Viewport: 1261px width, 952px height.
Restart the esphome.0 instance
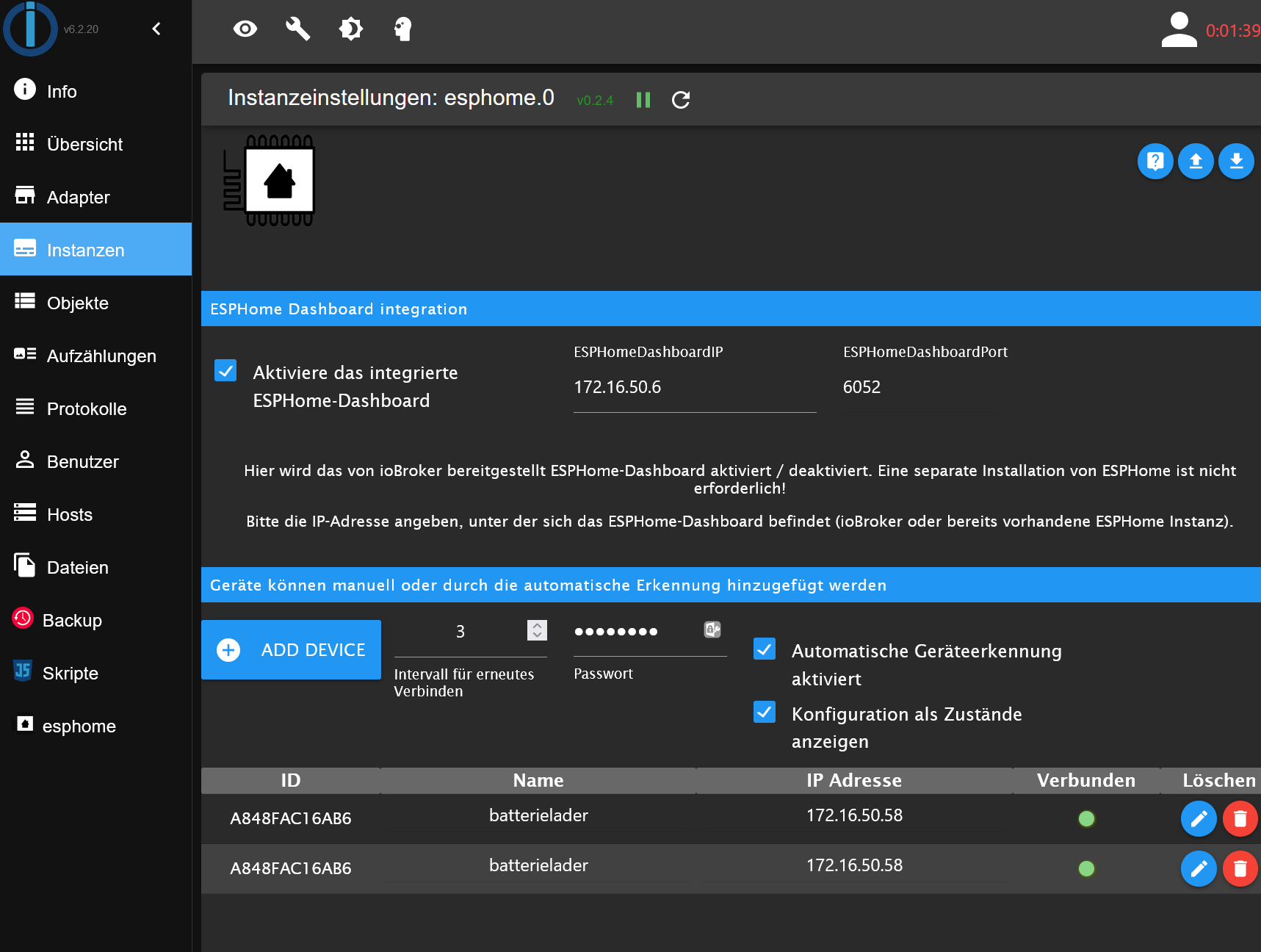681,100
